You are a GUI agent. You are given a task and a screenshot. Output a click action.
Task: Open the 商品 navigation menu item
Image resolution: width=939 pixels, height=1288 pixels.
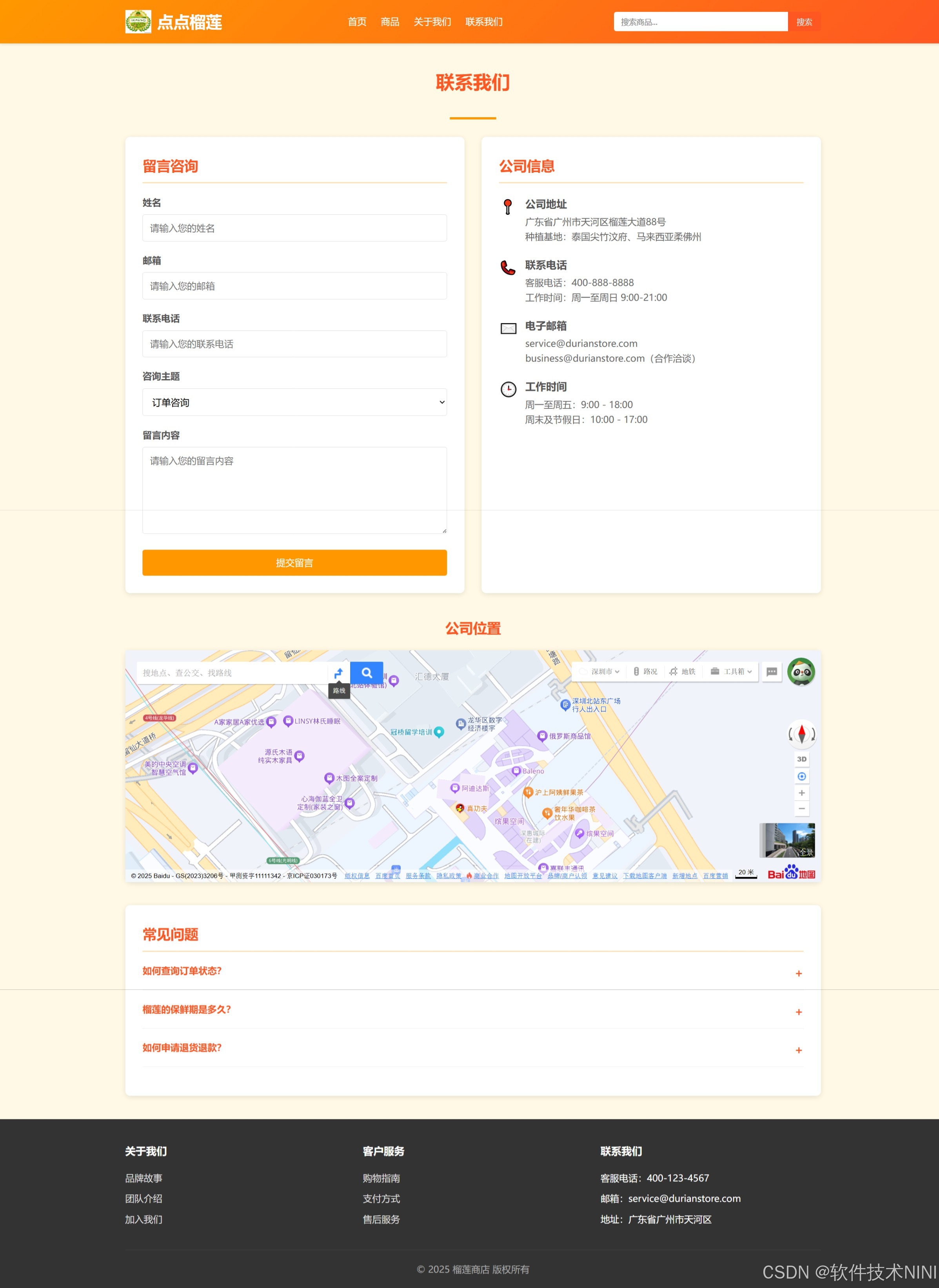coord(390,22)
